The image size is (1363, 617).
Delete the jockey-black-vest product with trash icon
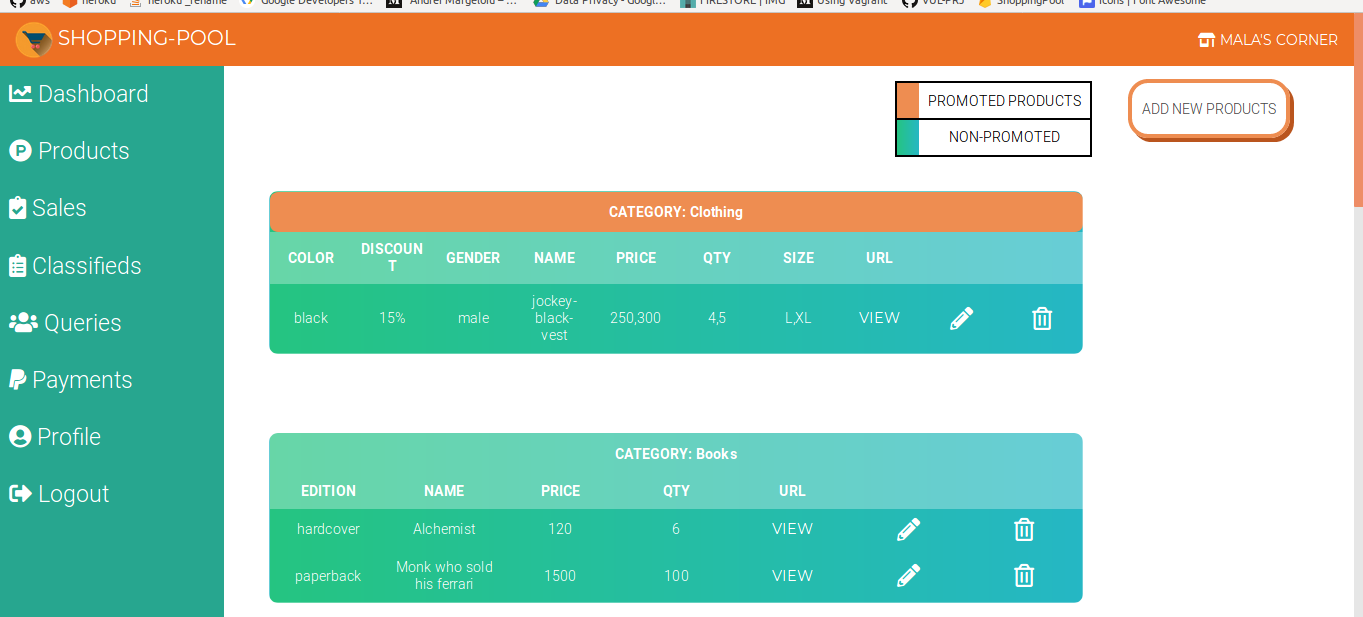coord(1042,319)
